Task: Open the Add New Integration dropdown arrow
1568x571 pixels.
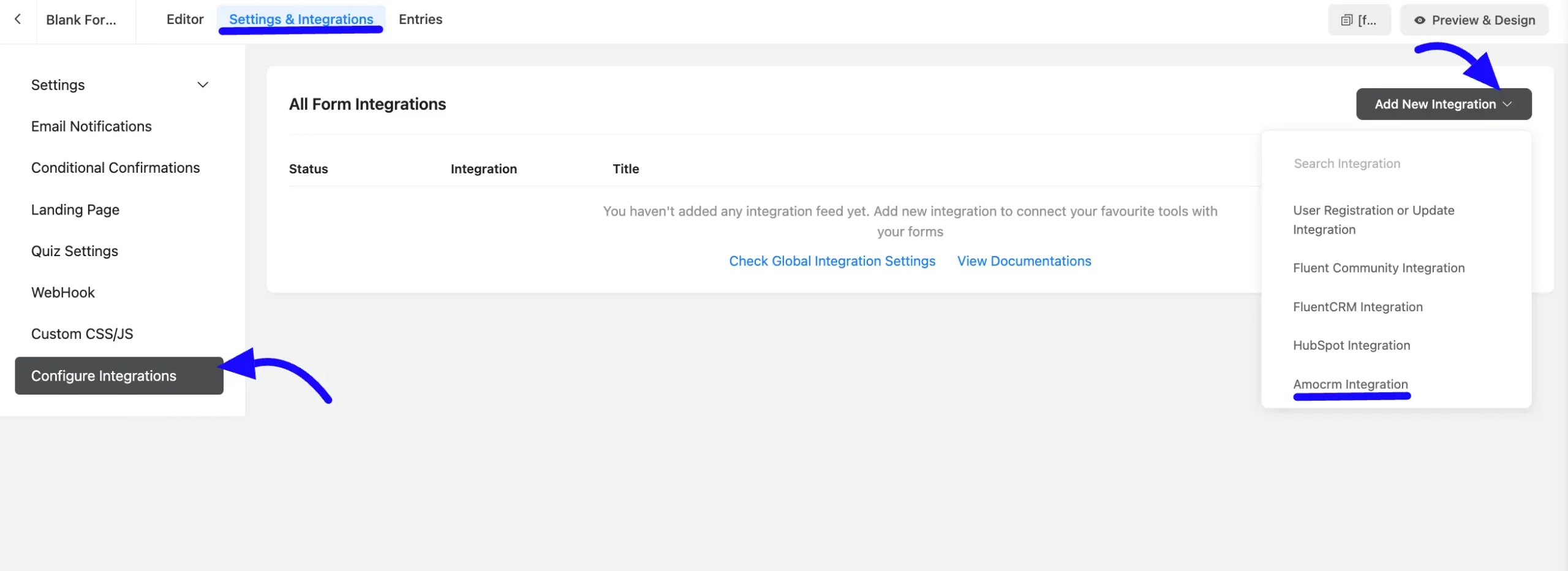Action: (1507, 104)
